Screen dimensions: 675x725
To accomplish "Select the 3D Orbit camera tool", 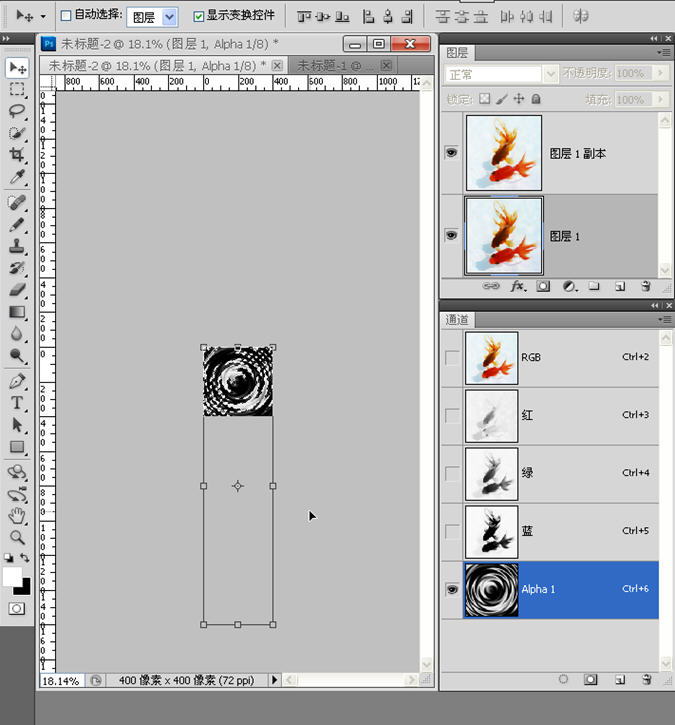I will pyautogui.click(x=17, y=494).
